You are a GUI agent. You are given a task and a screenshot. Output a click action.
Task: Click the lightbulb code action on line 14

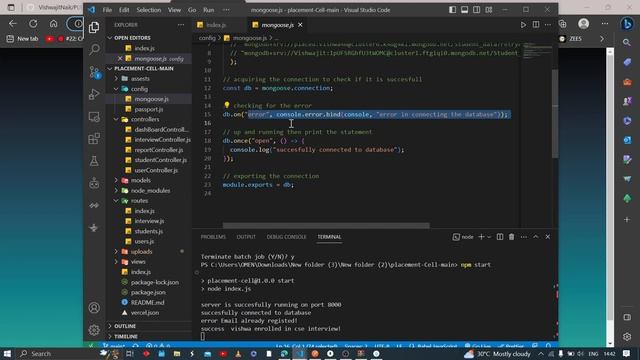(x=227, y=105)
